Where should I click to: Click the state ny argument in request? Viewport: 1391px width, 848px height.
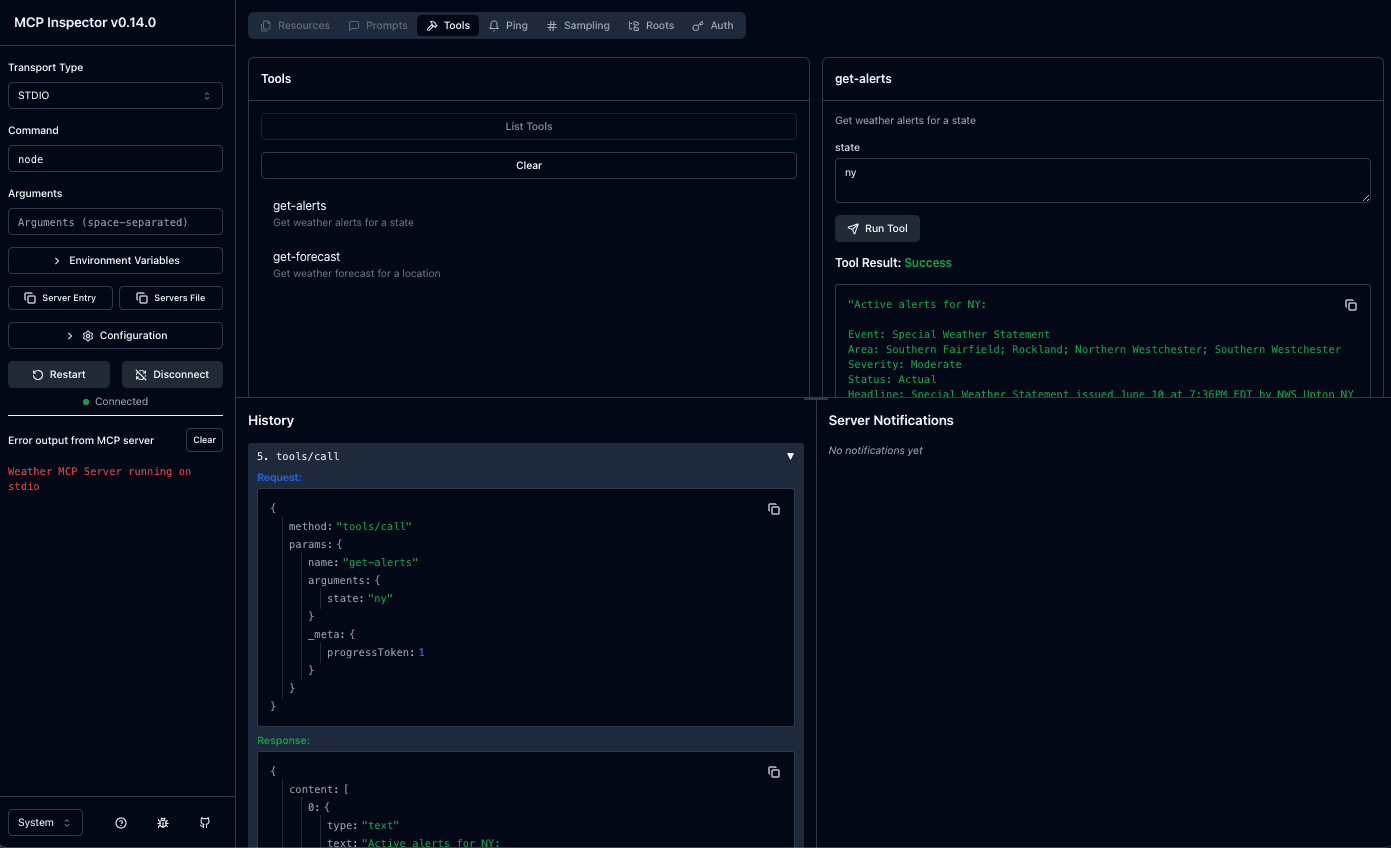[x=360, y=598]
